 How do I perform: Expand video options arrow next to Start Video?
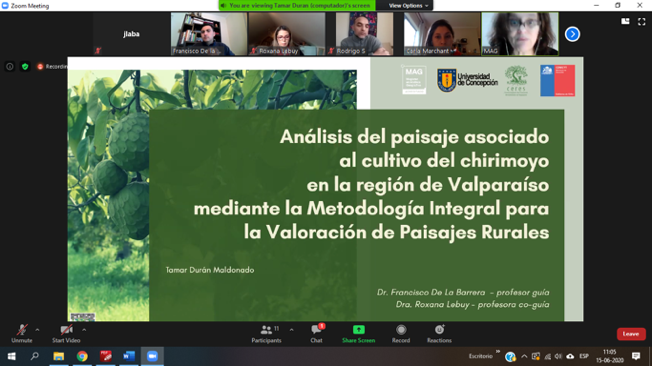point(84,330)
